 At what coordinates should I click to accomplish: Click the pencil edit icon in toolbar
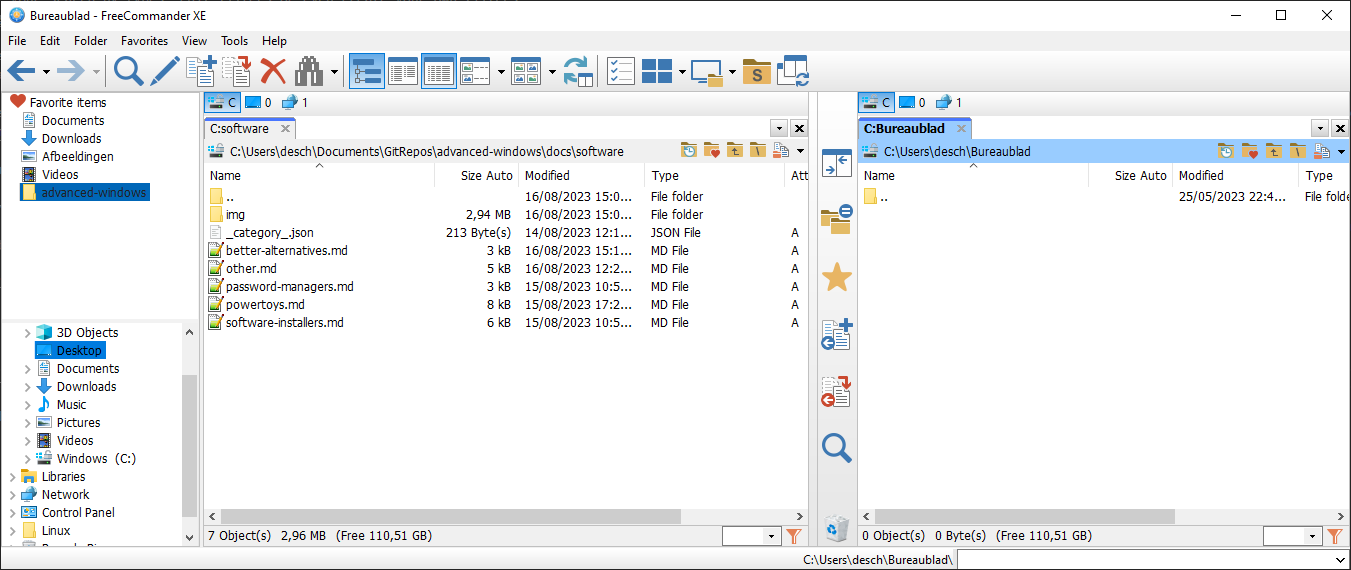click(x=165, y=71)
